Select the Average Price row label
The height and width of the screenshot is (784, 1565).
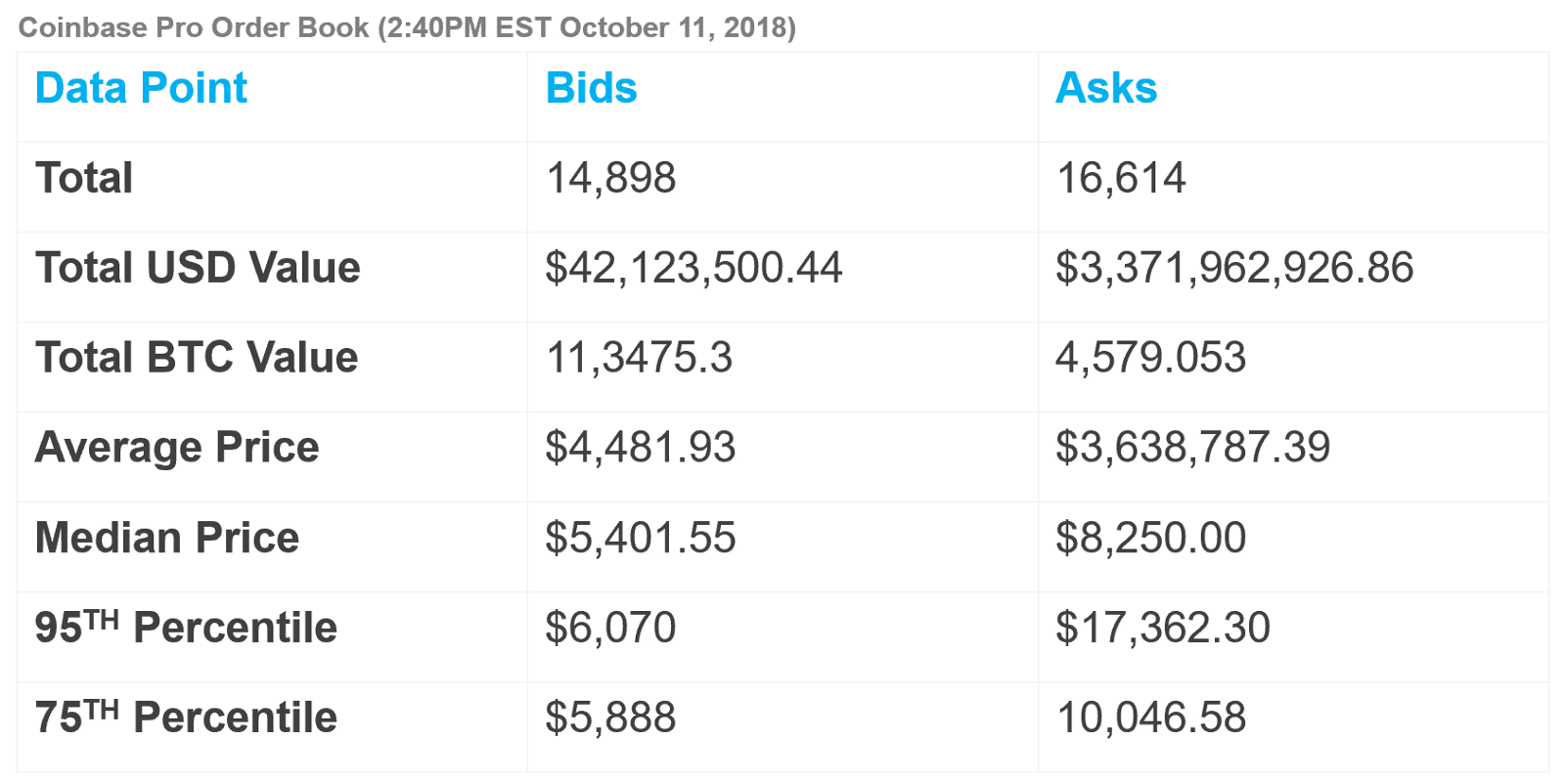[177, 448]
